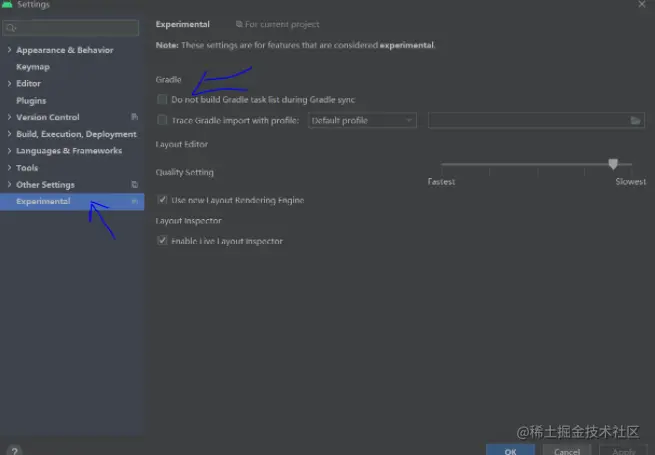This screenshot has height=455, width=655.
Task: Expand Other Settings section arrow
Action: pyautogui.click(x=9, y=184)
